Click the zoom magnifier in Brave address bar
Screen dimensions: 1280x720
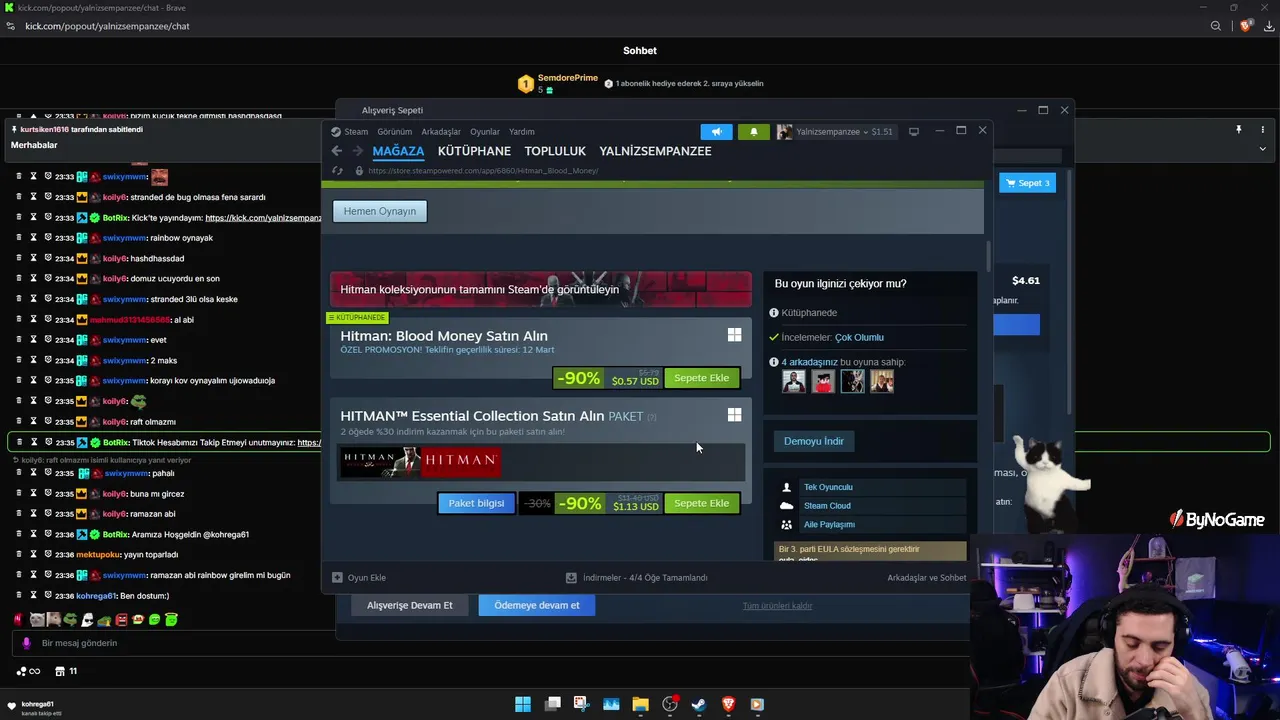[1216, 26]
